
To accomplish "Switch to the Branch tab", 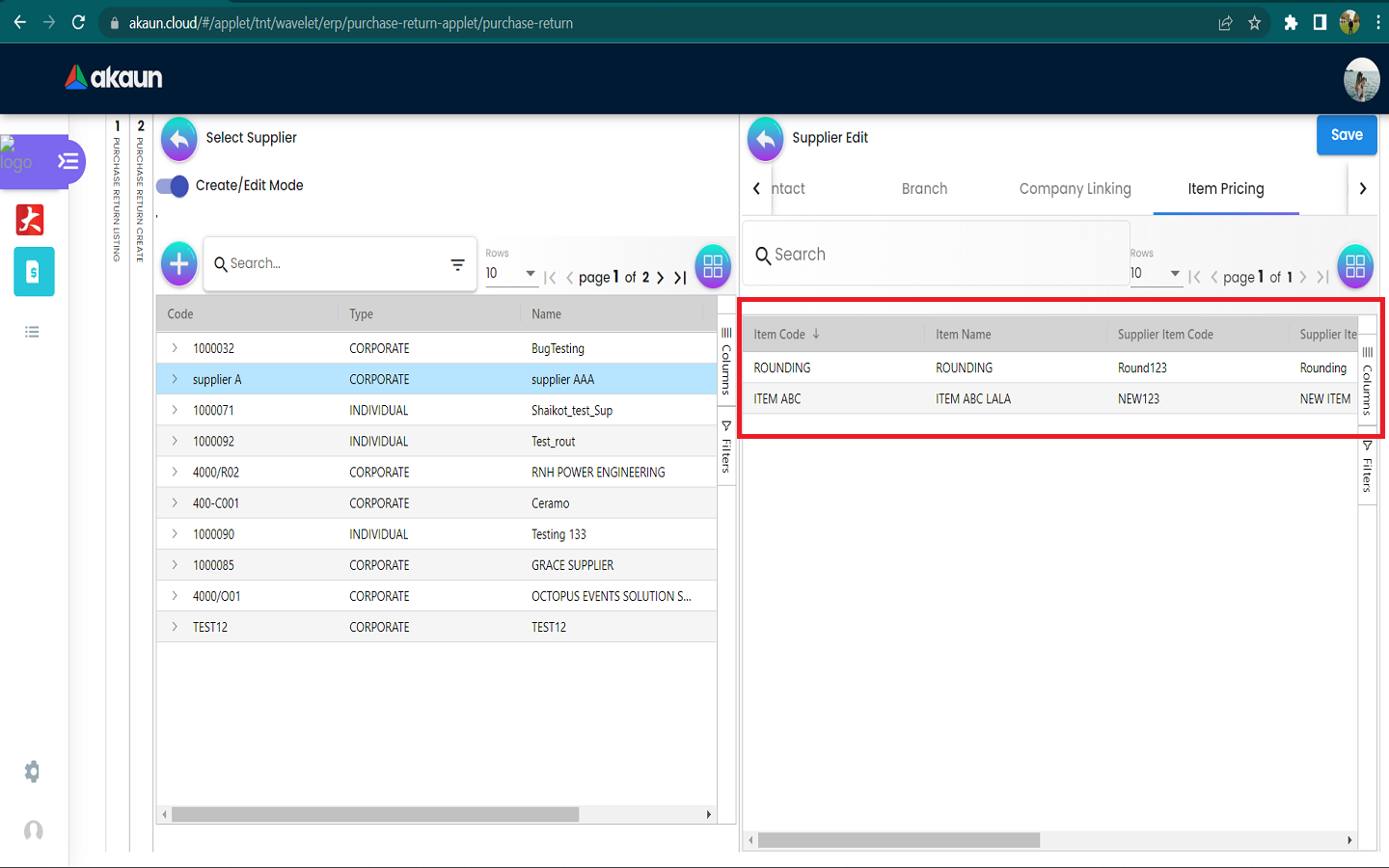I will (x=924, y=189).
